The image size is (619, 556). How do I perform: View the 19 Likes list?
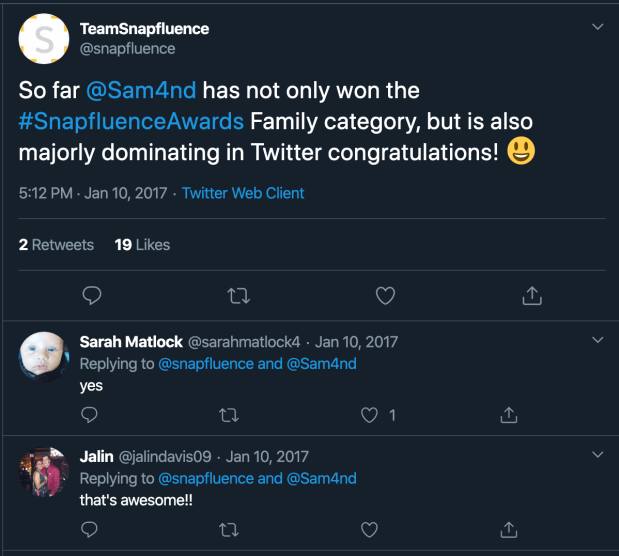tap(142, 244)
